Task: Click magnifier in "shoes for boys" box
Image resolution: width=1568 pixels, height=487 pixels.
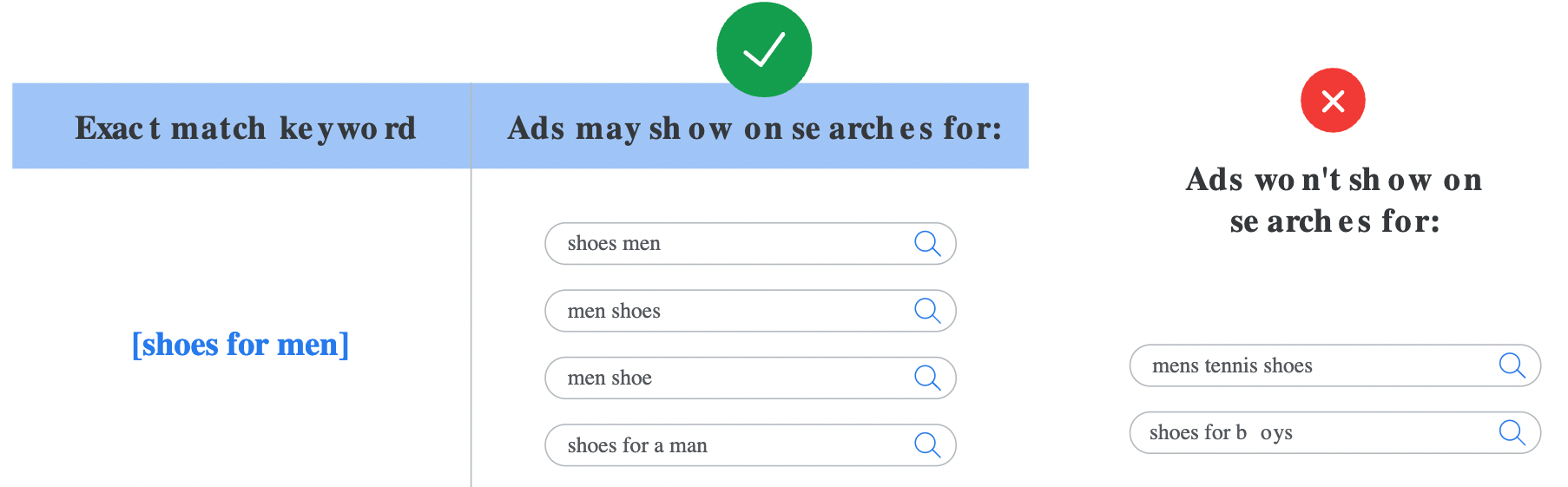Action: click(x=1512, y=432)
